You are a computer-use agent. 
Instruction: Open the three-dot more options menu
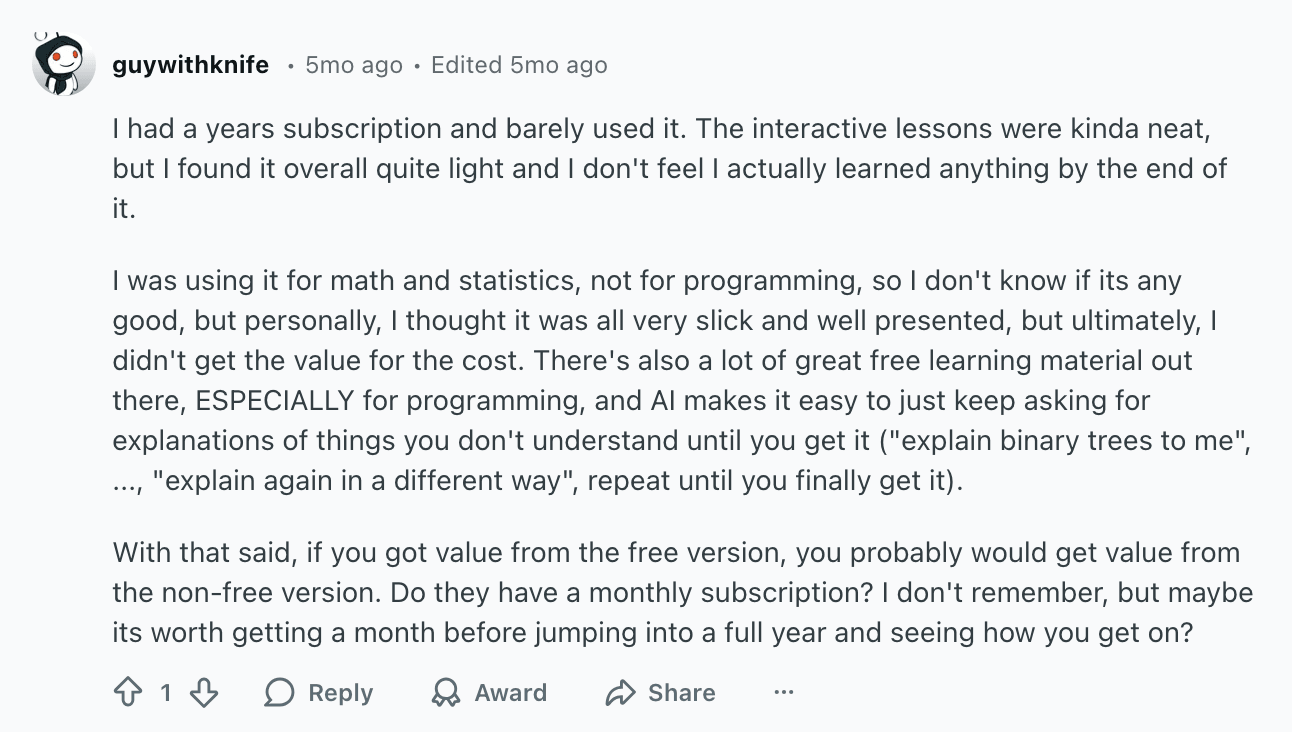click(x=784, y=692)
